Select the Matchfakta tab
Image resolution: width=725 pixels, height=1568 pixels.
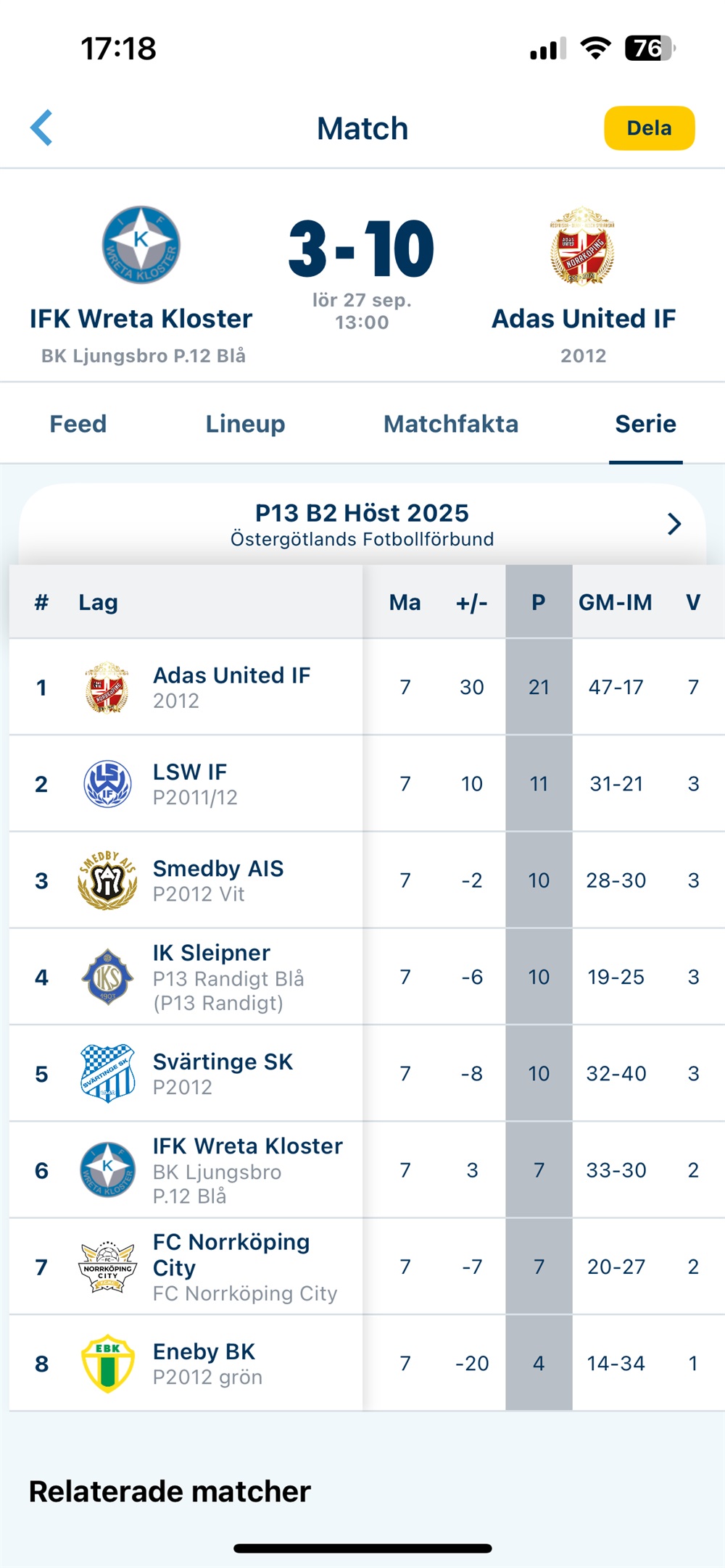coord(451,424)
